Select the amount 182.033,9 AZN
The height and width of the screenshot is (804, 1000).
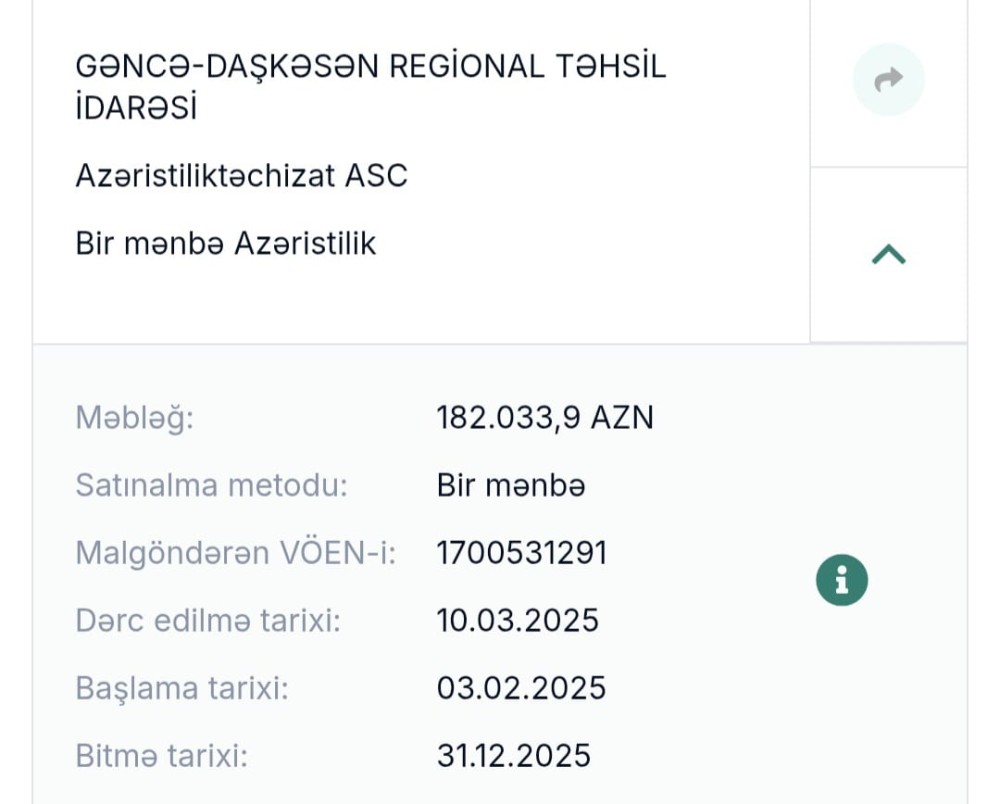tap(546, 417)
